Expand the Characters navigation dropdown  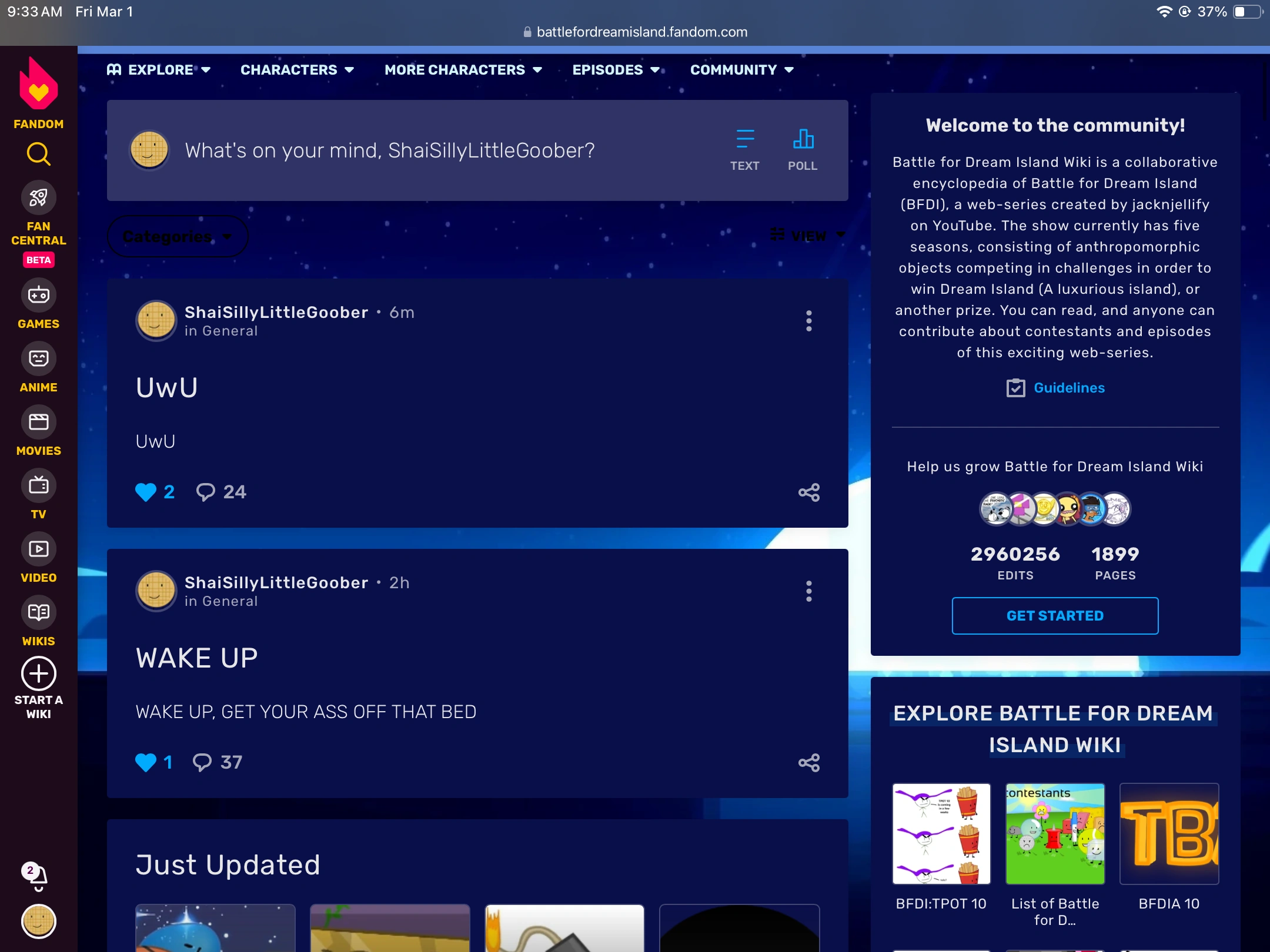coord(297,69)
